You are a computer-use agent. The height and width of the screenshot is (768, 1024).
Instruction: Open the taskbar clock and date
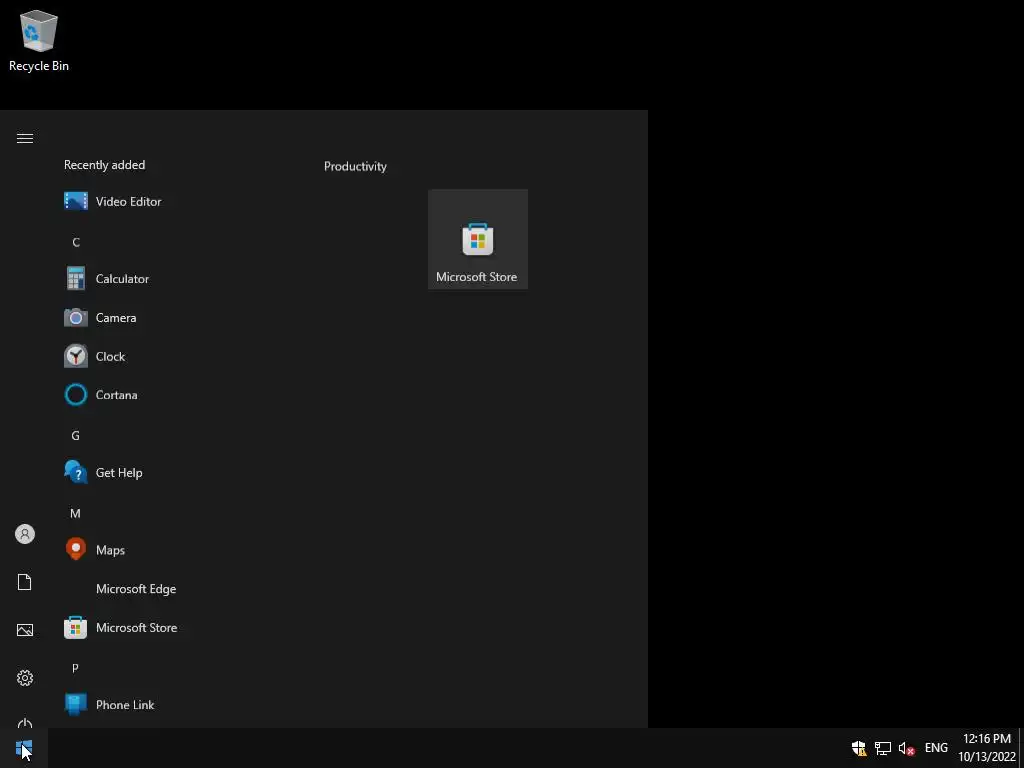point(987,748)
